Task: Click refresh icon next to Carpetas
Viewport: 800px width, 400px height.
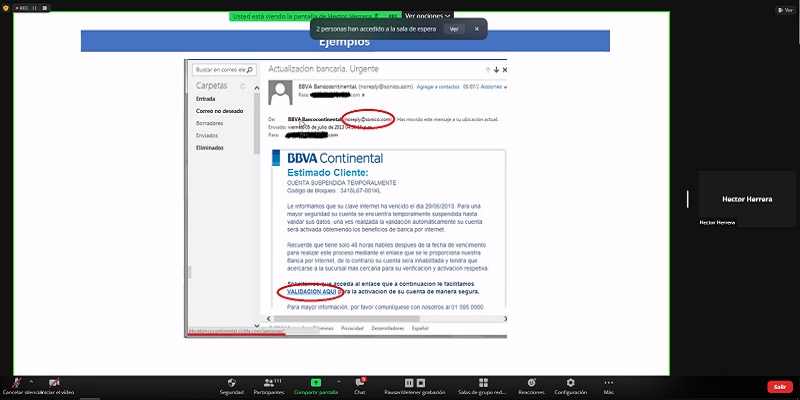Action: coord(242,86)
